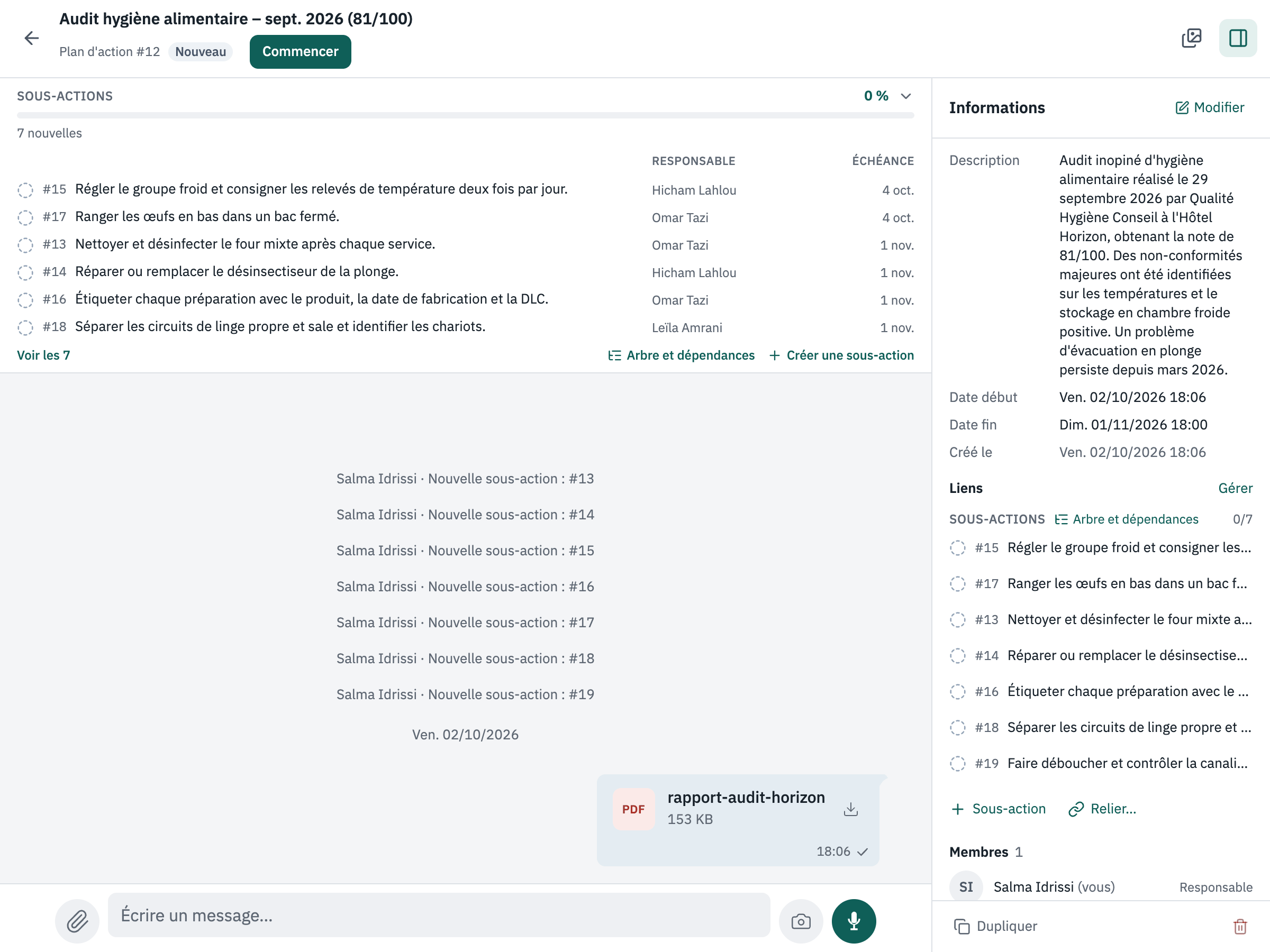Toggle status circle for #18 Séparer in main list
Image resolution: width=1270 pixels, height=952 pixels.
point(25,328)
